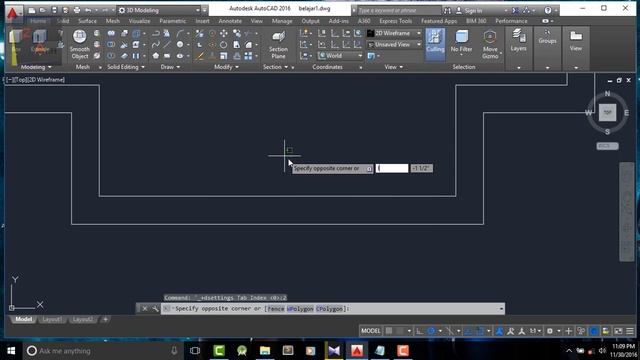Open the Unsaved View dropdown
This screenshot has height=360, width=640.
395,44
